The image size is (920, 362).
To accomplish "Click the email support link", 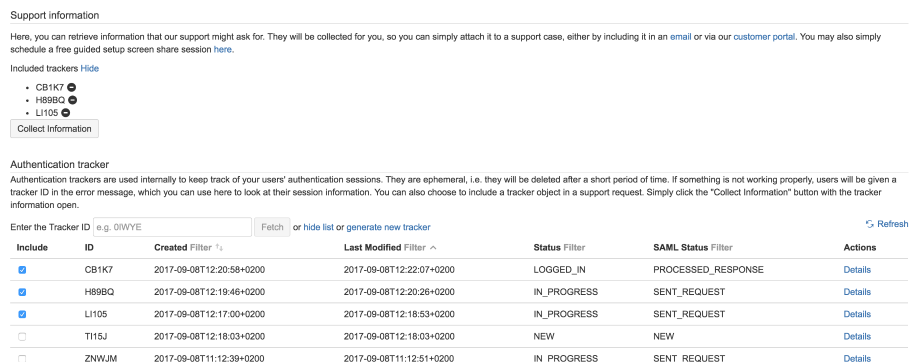I will (681, 36).
